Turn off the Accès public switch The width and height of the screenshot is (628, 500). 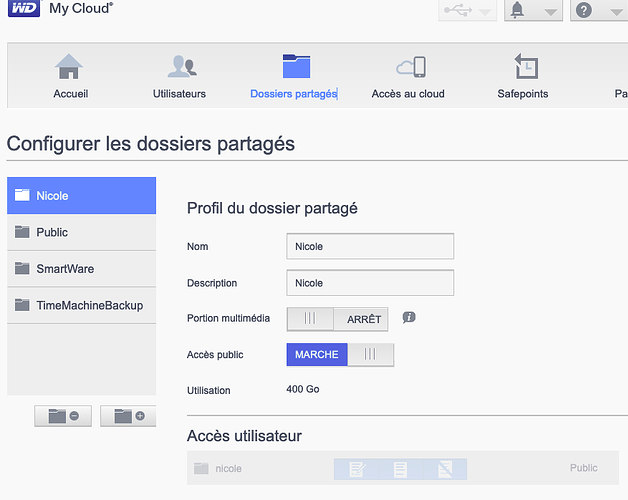point(340,355)
